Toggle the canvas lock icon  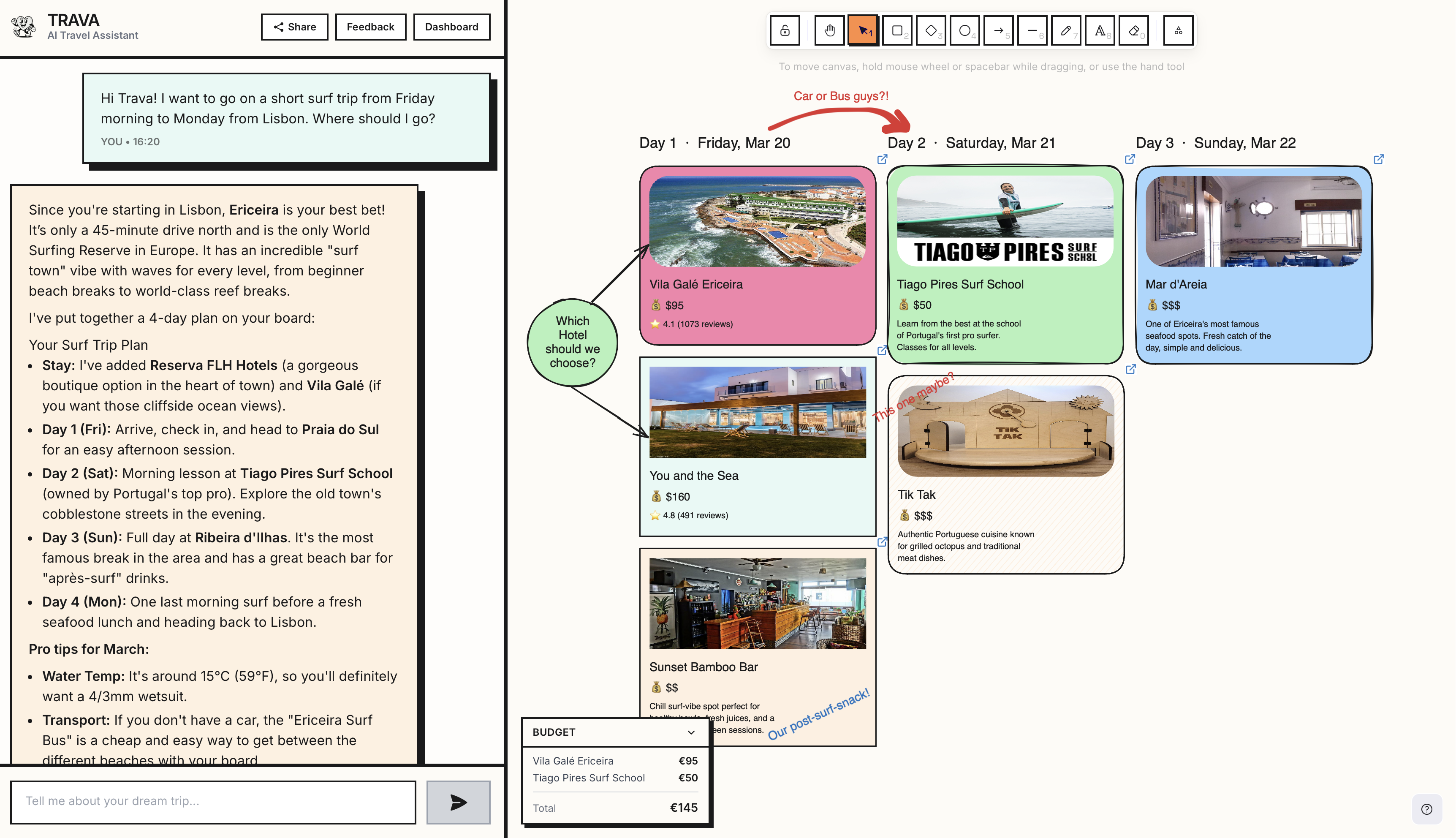pos(785,30)
